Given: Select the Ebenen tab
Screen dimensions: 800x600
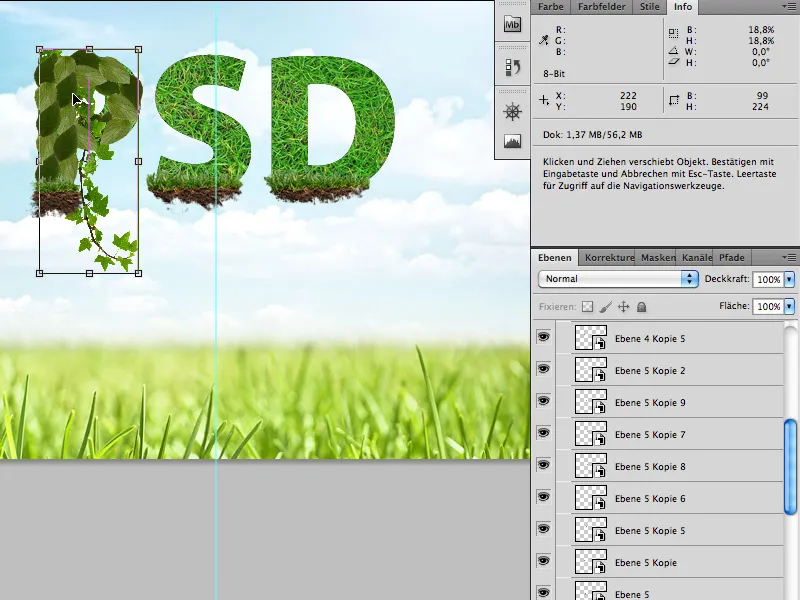Looking at the screenshot, I should click(555, 258).
